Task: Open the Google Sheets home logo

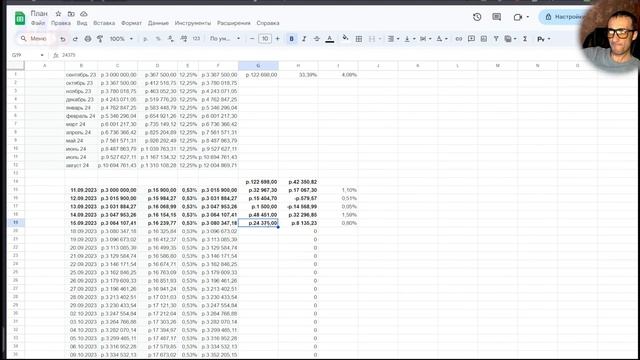Action: pyautogui.click(x=20, y=18)
